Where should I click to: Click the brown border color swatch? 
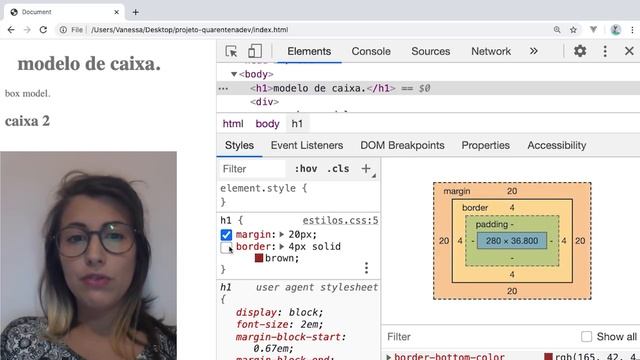(259, 258)
